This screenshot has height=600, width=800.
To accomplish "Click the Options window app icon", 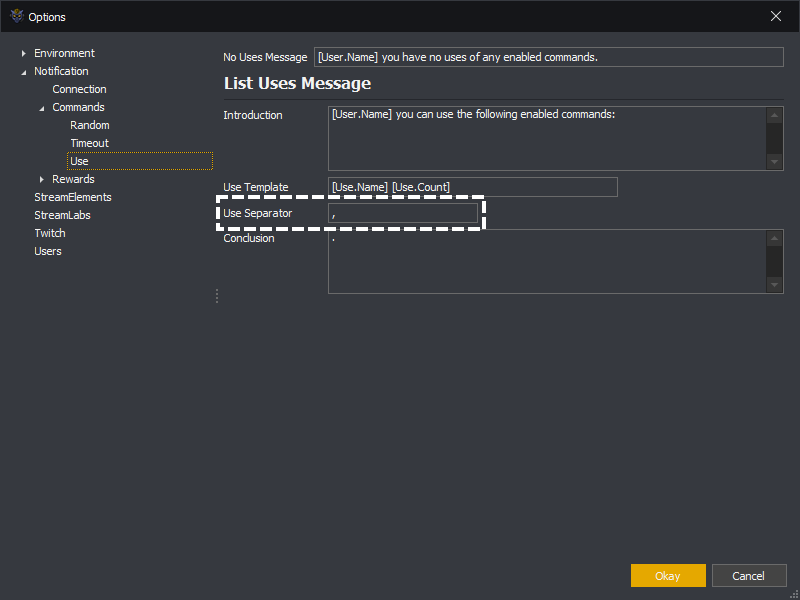I will click(17, 16).
